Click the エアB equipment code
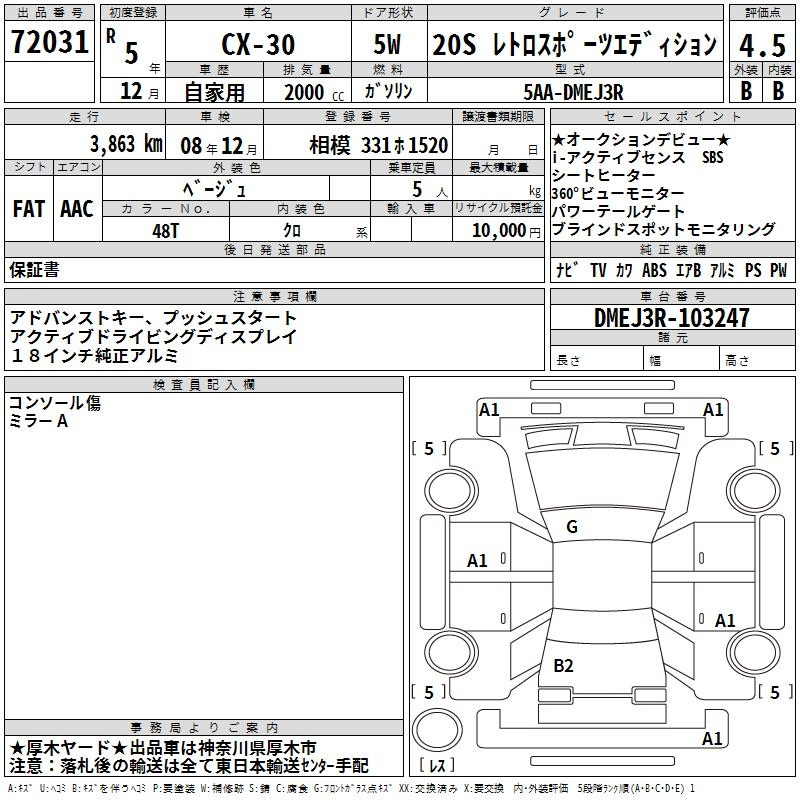The width and height of the screenshot is (800, 800). 688,271
